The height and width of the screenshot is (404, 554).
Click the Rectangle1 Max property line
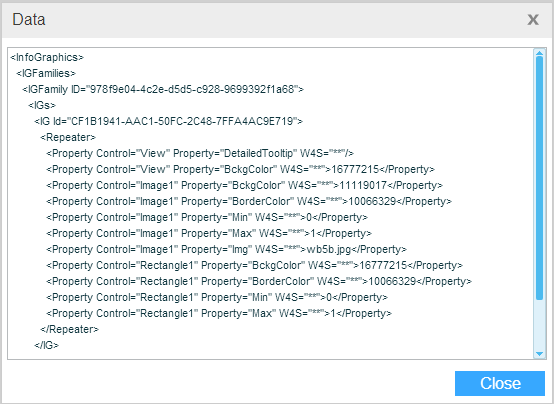click(219, 313)
